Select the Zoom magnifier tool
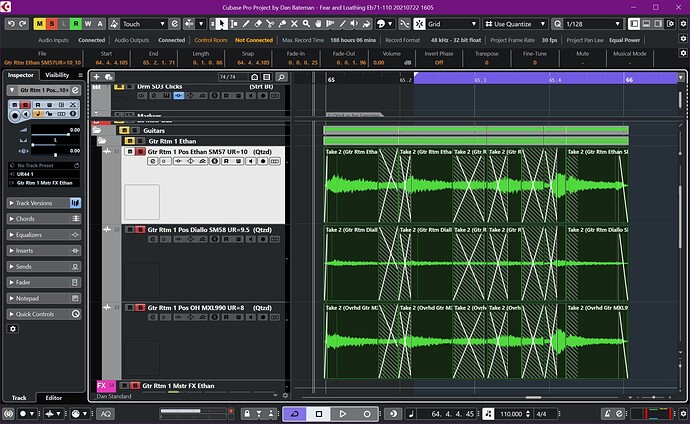 tap(306, 24)
